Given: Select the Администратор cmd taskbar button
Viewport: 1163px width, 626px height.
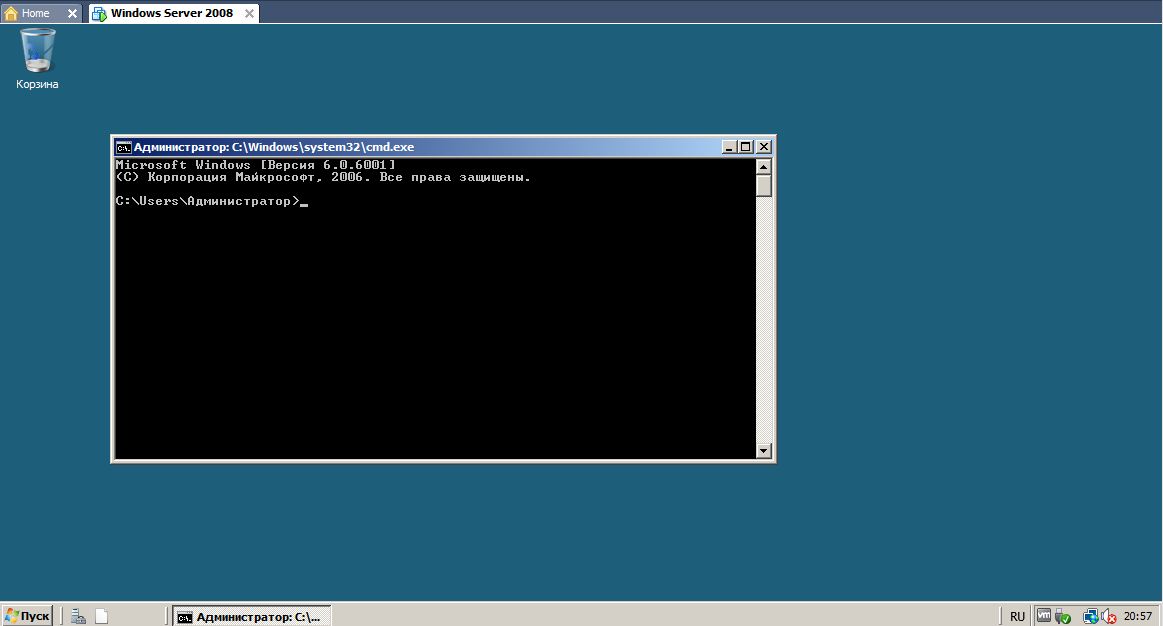Looking at the screenshot, I should tap(252, 616).
